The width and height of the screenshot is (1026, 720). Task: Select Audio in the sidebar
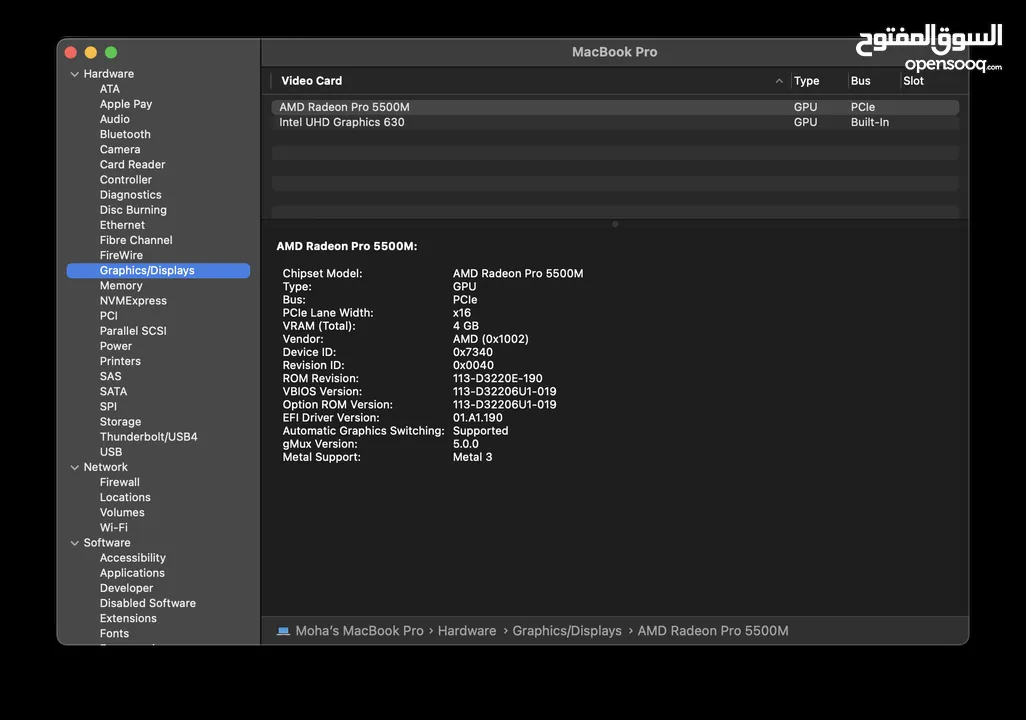click(115, 119)
